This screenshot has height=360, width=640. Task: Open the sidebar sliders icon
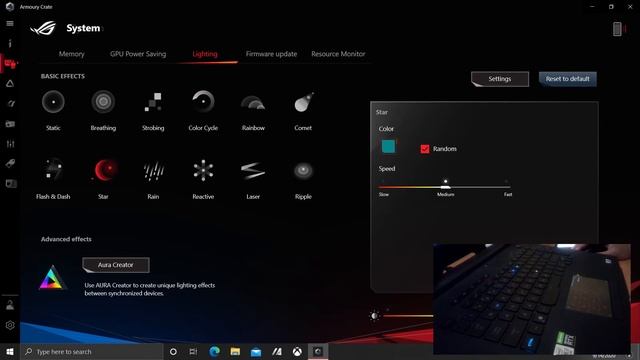point(10,144)
